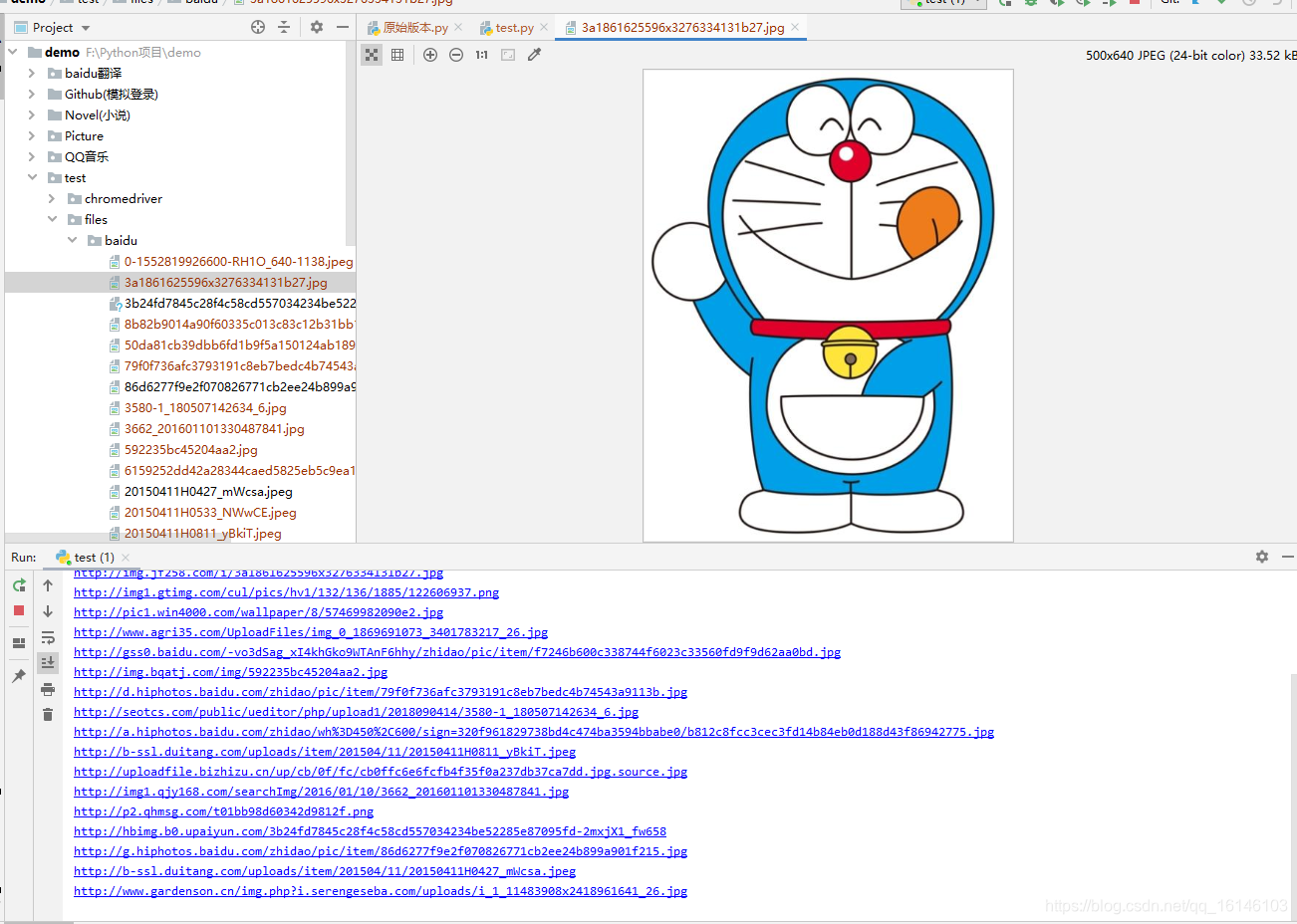
Task: Select 3a1861625596x3276334131b27.jpg in project tree
Action: coord(225,283)
